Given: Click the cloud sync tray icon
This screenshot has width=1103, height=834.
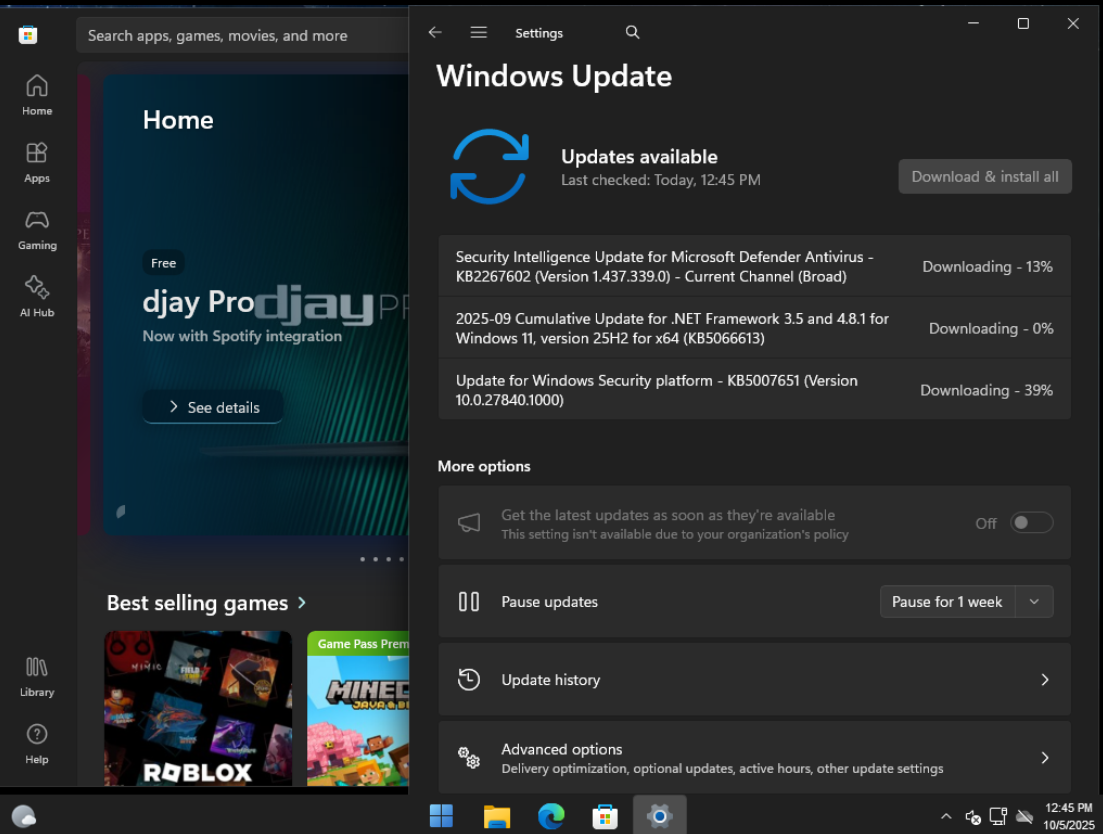Looking at the screenshot, I should click(x=1025, y=816).
